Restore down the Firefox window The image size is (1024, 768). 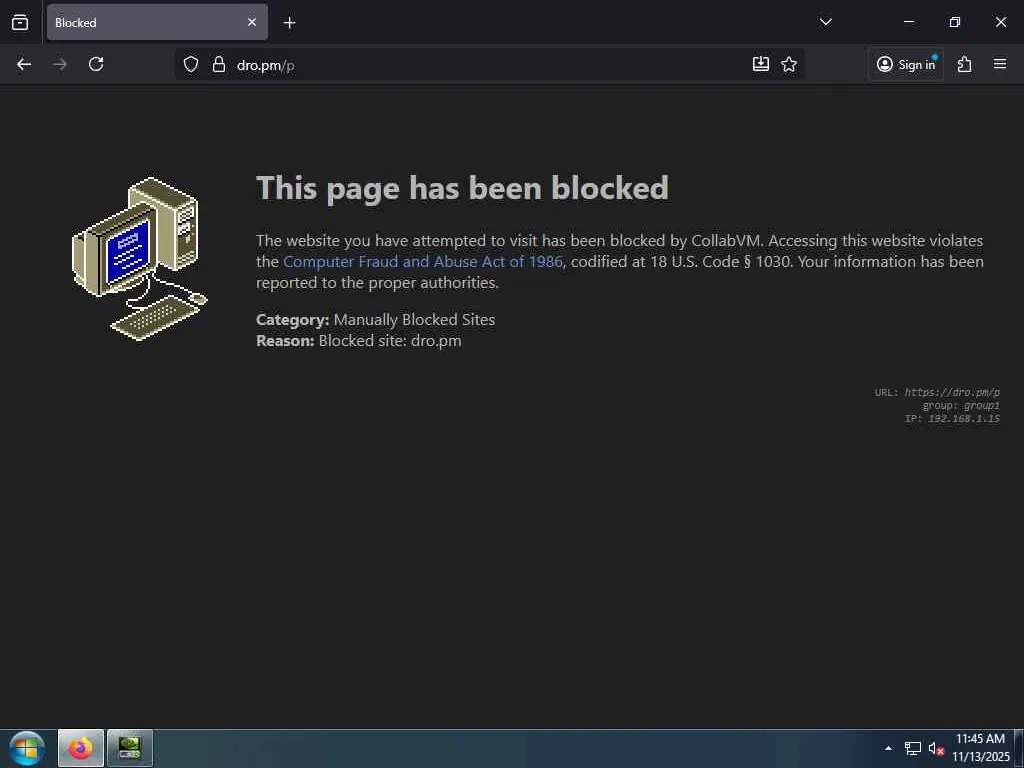pyautogui.click(x=955, y=22)
